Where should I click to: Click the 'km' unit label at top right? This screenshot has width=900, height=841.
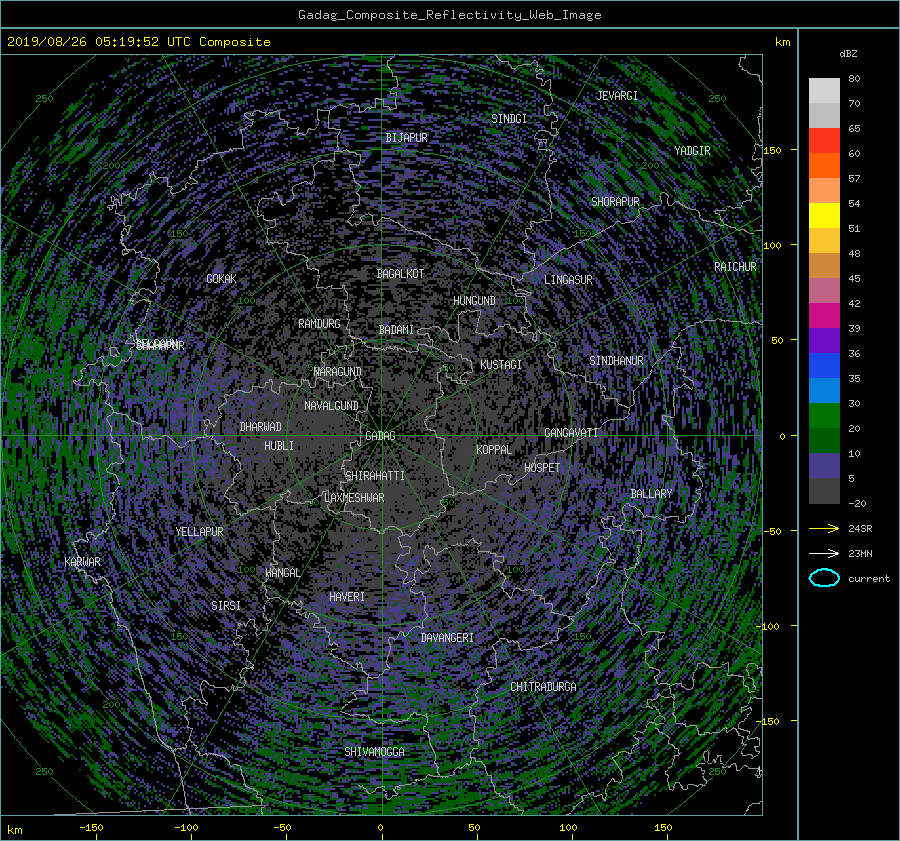(x=783, y=42)
